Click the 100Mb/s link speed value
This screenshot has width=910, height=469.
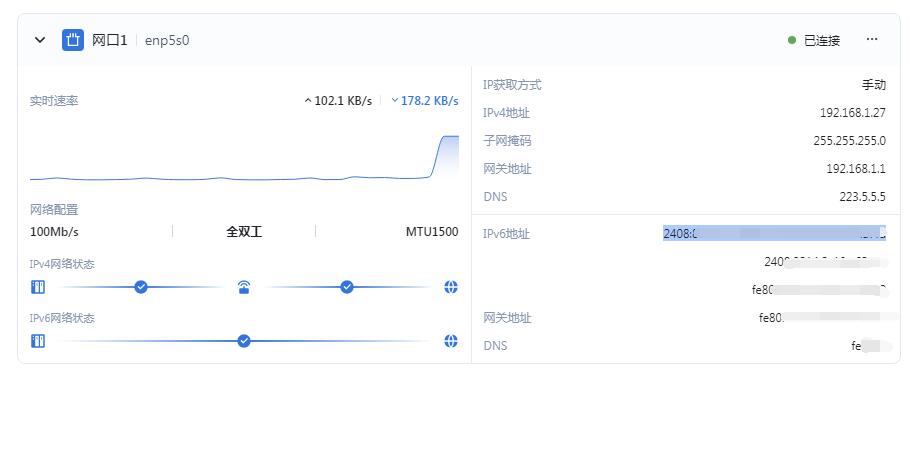(x=54, y=232)
